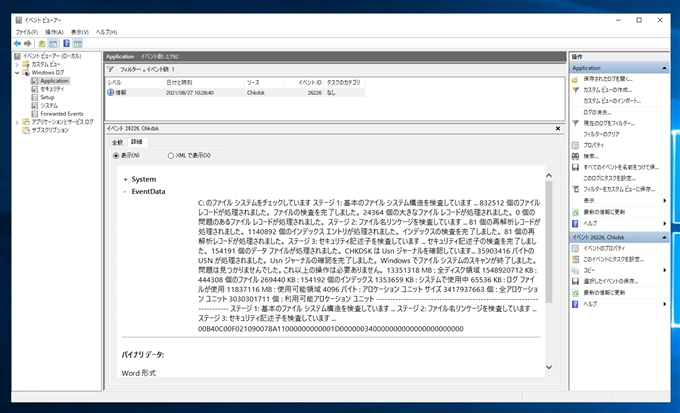680x413 pixels.
Task: Click the システム log icon
Action: (x=35, y=105)
